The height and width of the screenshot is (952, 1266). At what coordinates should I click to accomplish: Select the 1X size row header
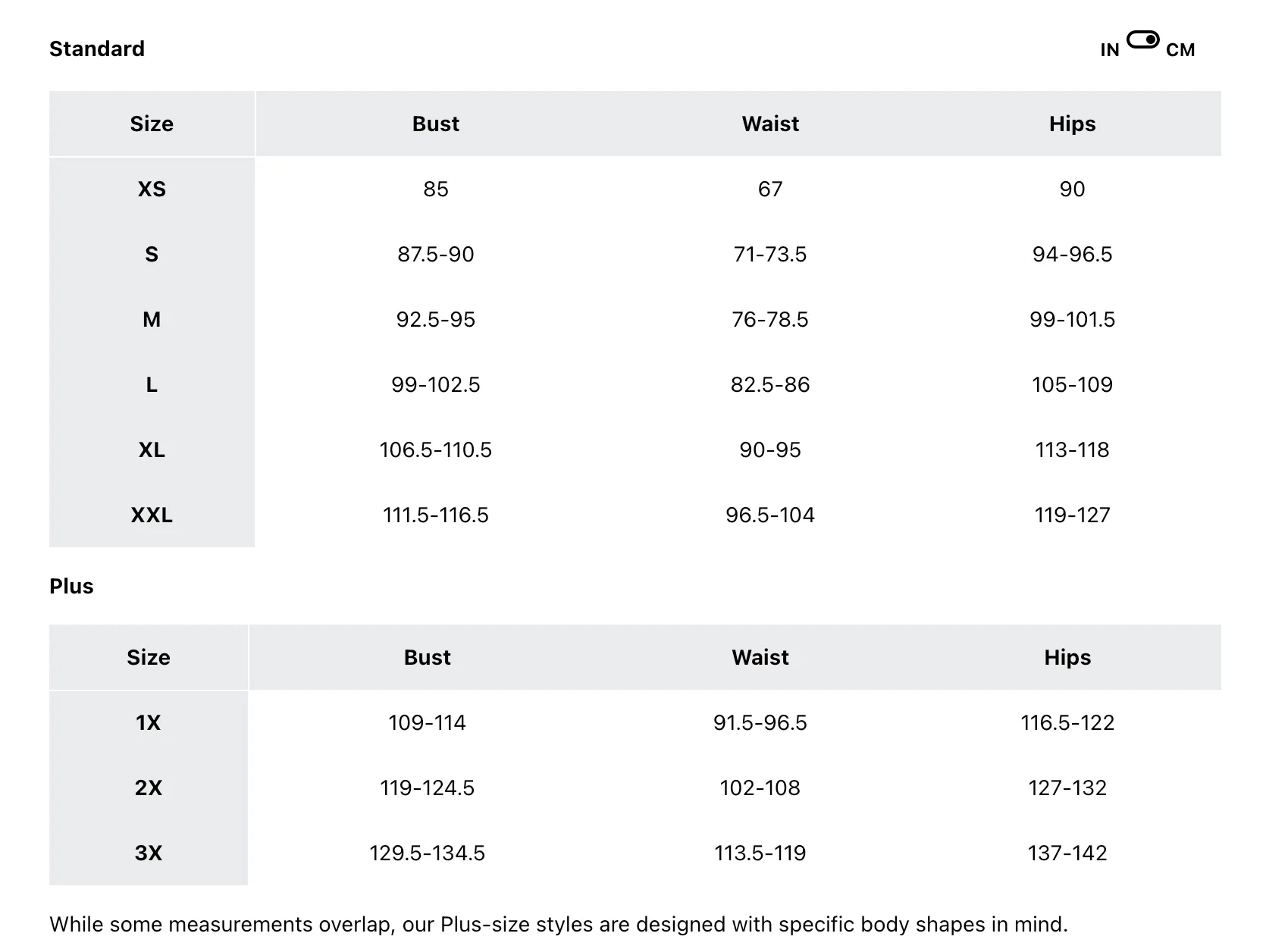pos(149,722)
